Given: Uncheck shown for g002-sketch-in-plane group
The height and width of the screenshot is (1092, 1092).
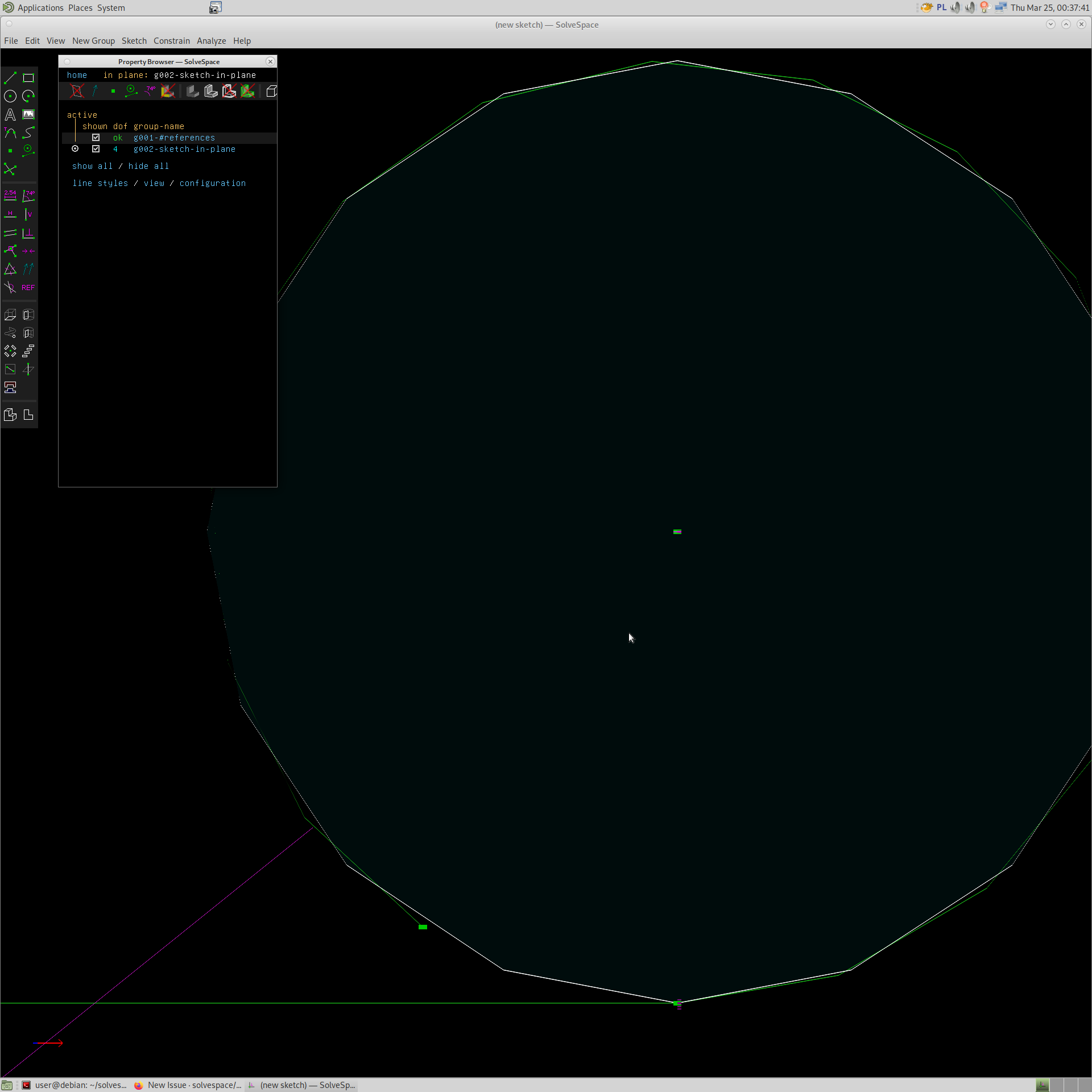Looking at the screenshot, I should point(96,148).
